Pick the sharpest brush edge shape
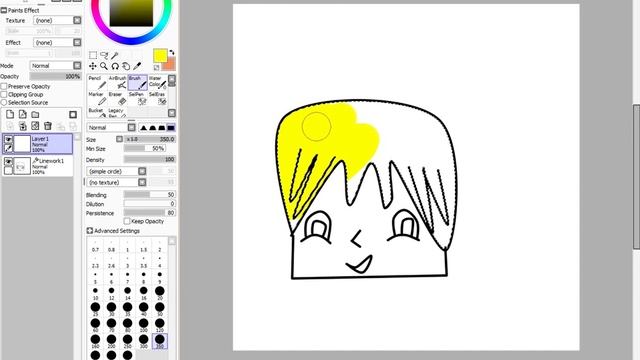 [143, 128]
